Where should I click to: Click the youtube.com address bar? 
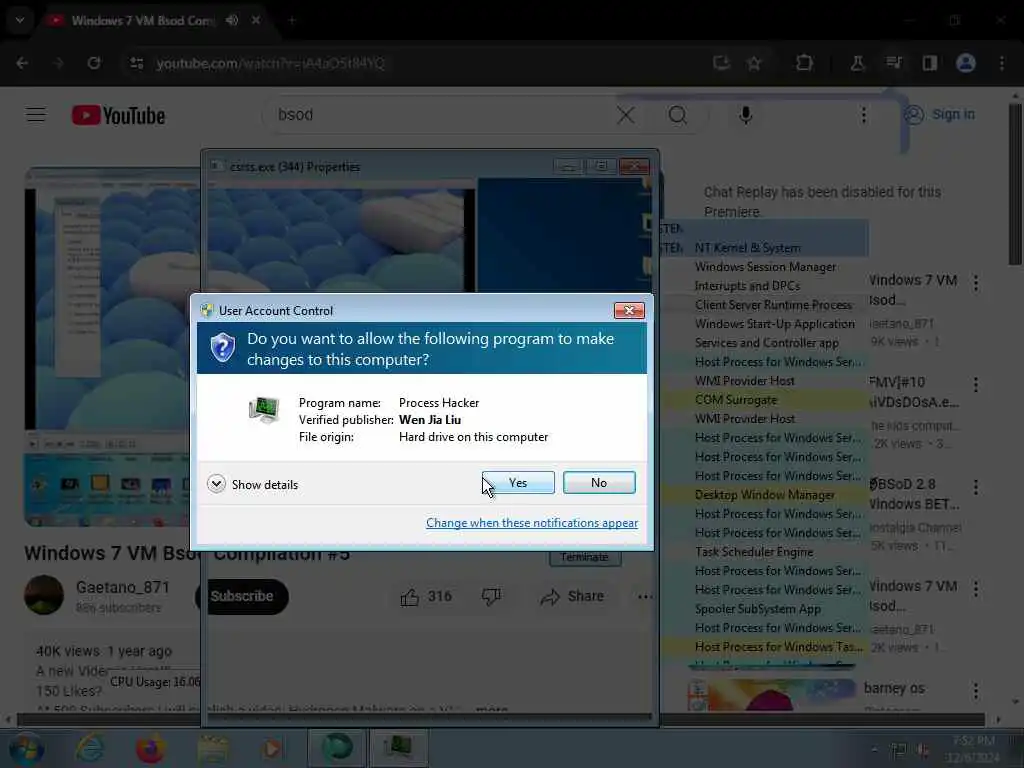click(x=270, y=63)
